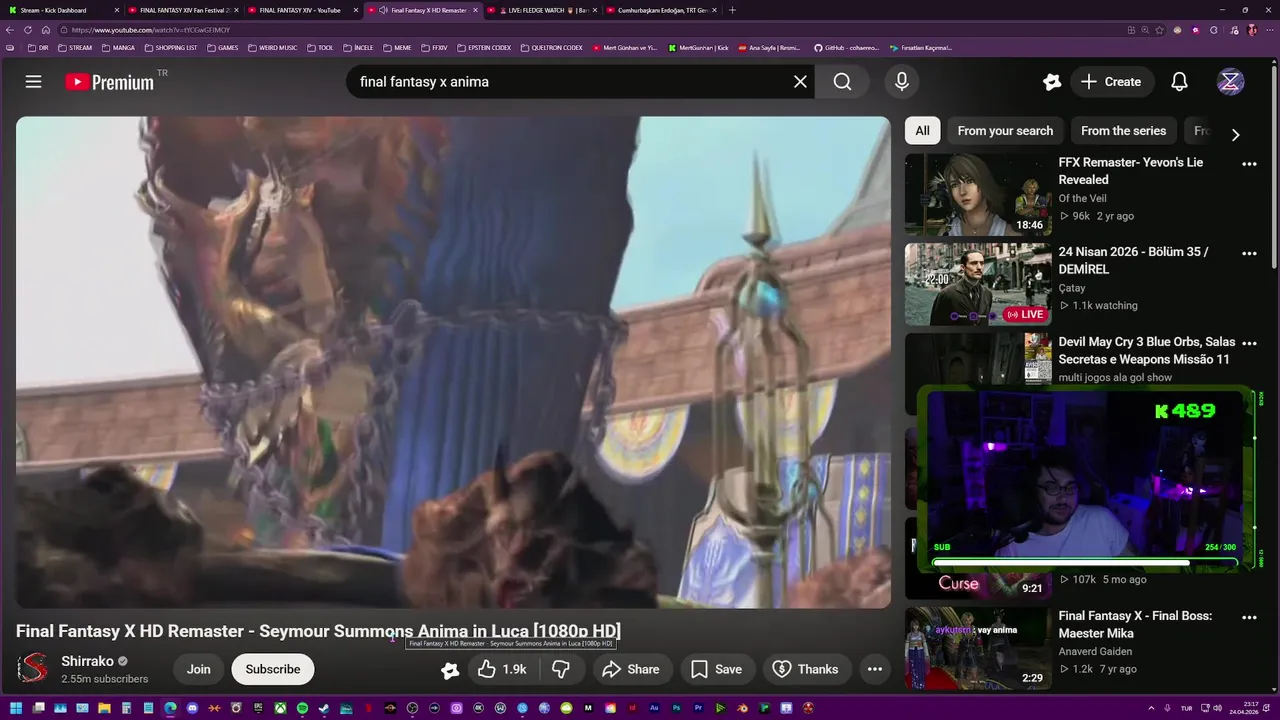Viewport: 1280px width, 720px height.
Task: Select the 'All' filter chip
Action: [x=922, y=131]
